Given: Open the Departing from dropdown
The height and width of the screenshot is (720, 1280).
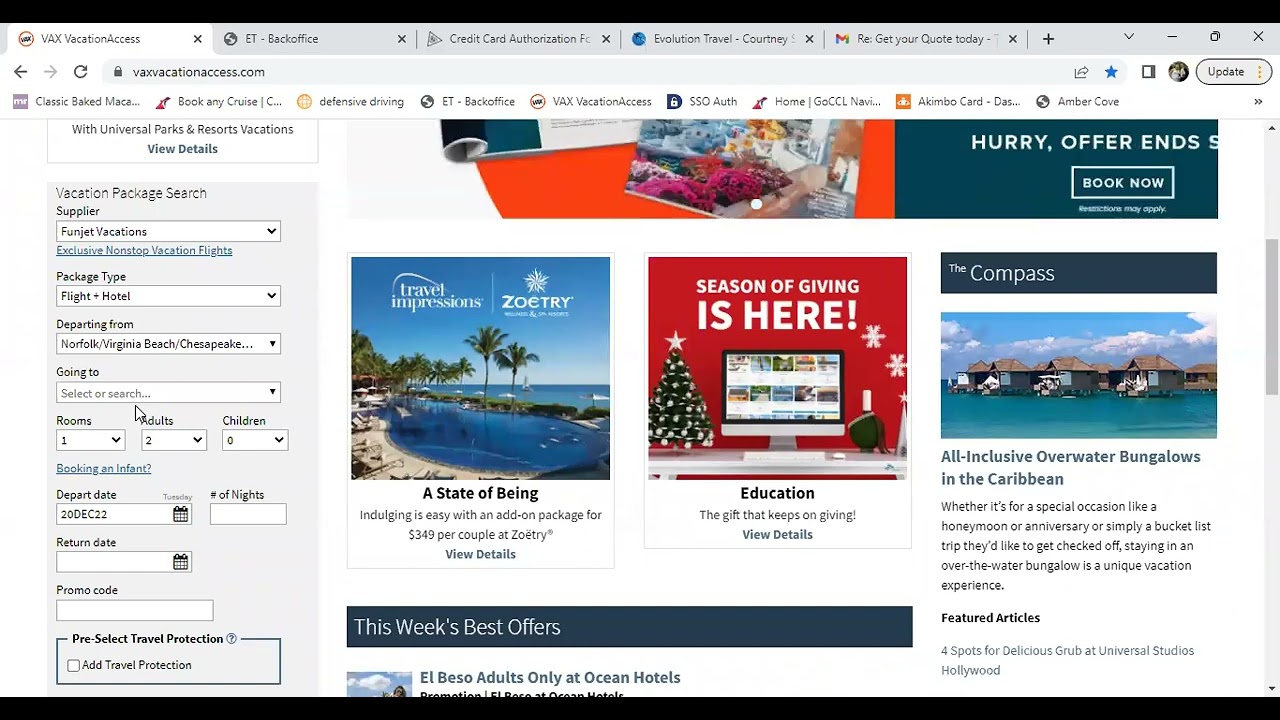Looking at the screenshot, I should coord(168,344).
